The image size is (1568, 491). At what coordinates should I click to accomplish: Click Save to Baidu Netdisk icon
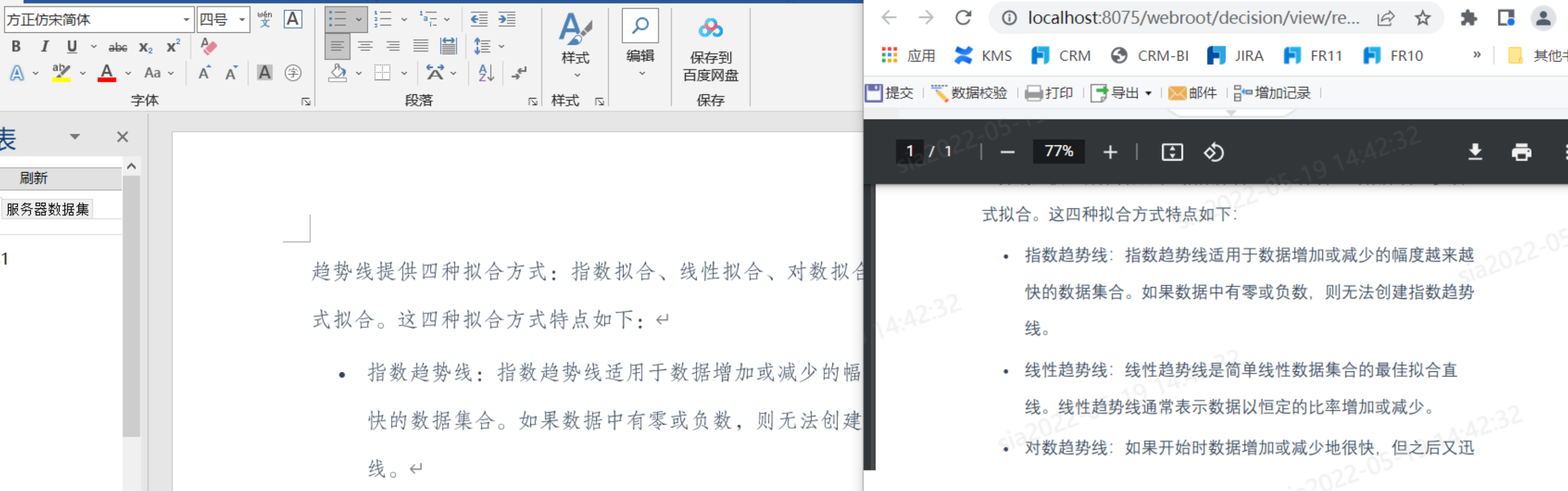pos(710,49)
